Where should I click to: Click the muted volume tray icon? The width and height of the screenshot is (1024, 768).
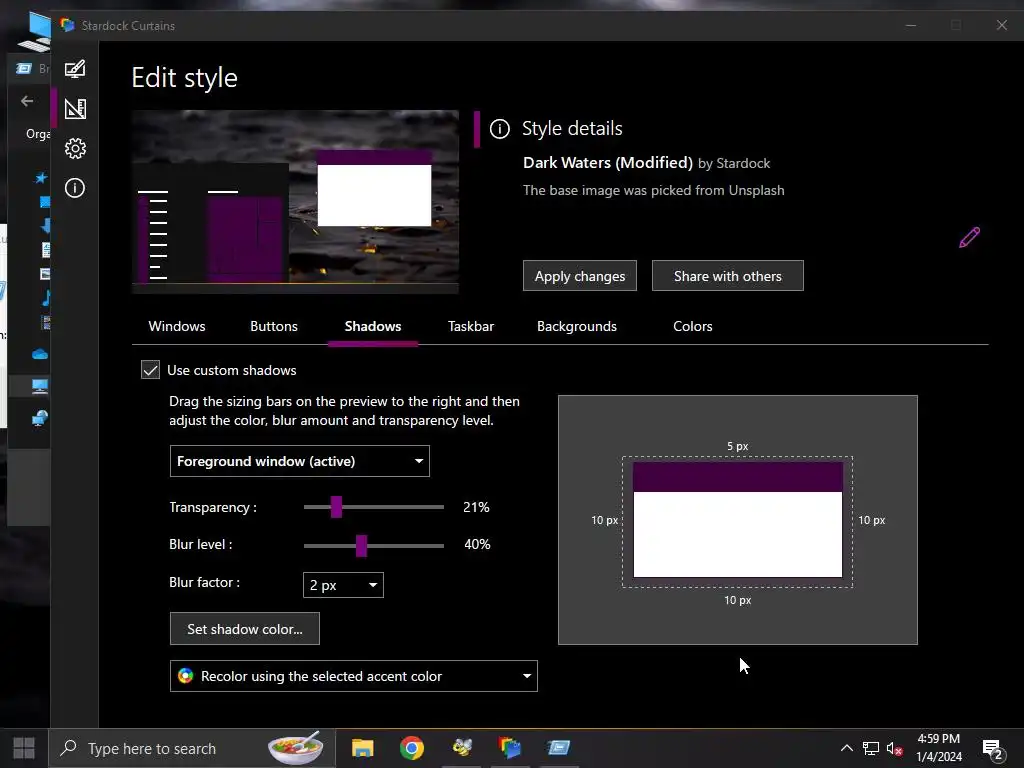coord(895,748)
